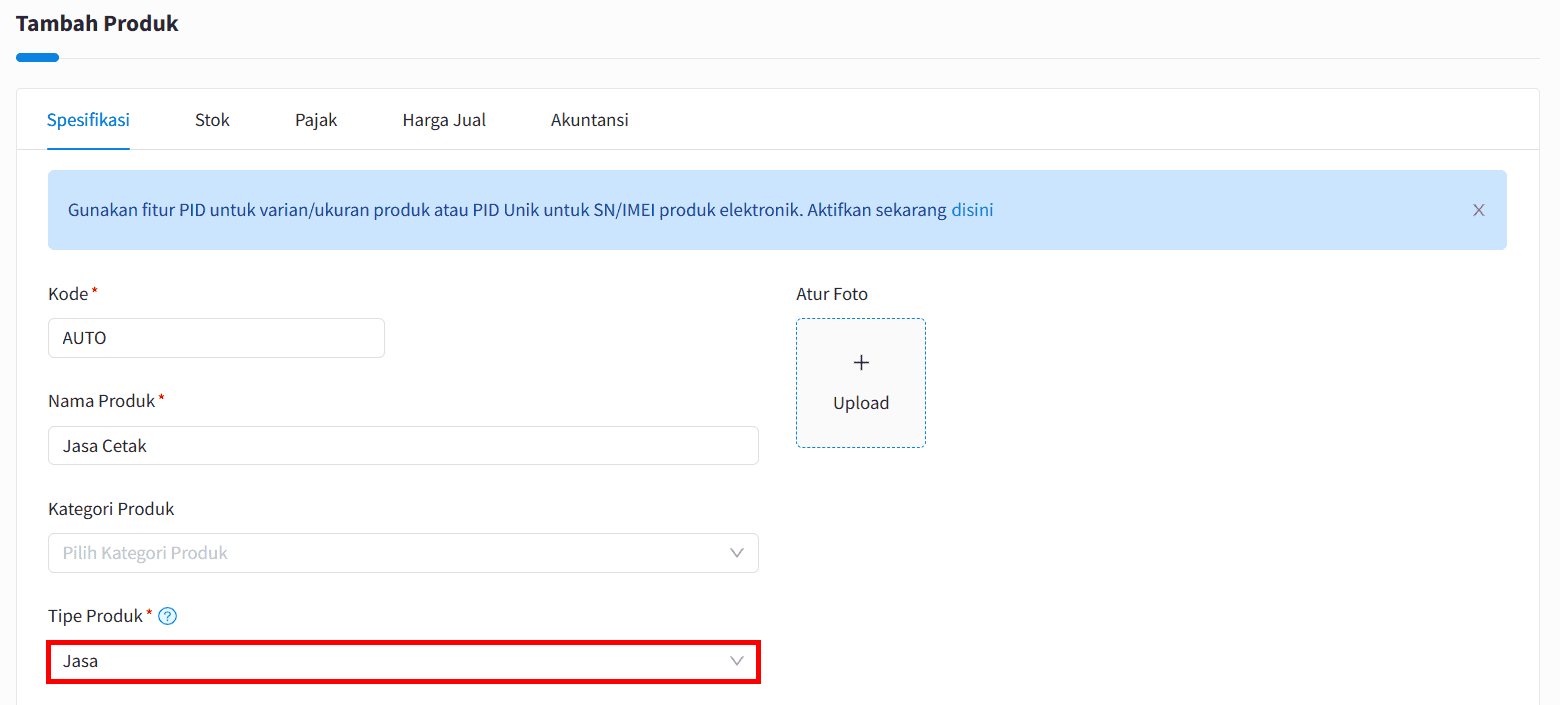1560x705 pixels.
Task: Click the Upload text in the photo box
Action: (x=861, y=403)
